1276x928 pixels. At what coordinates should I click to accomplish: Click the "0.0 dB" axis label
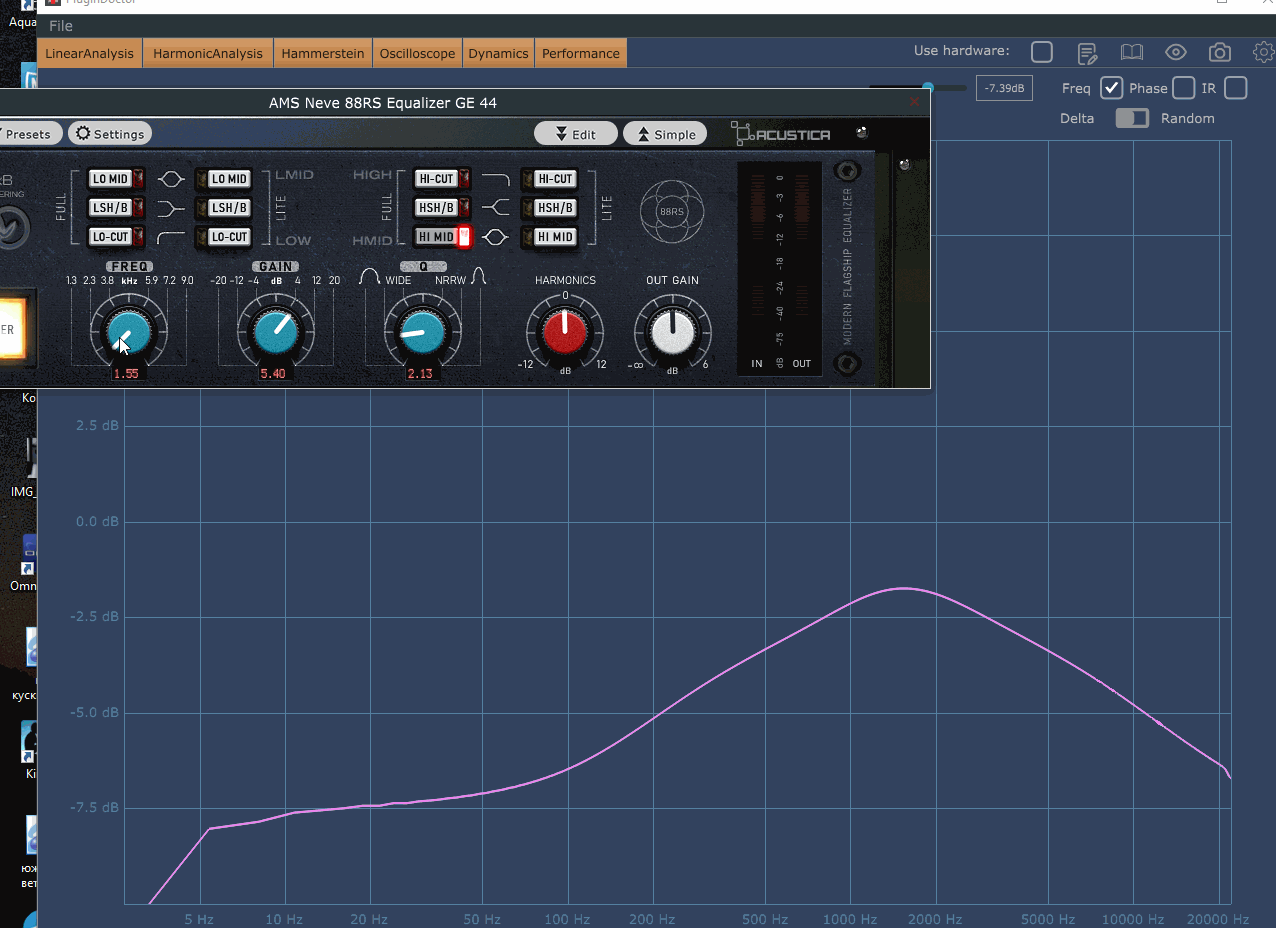tap(97, 521)
